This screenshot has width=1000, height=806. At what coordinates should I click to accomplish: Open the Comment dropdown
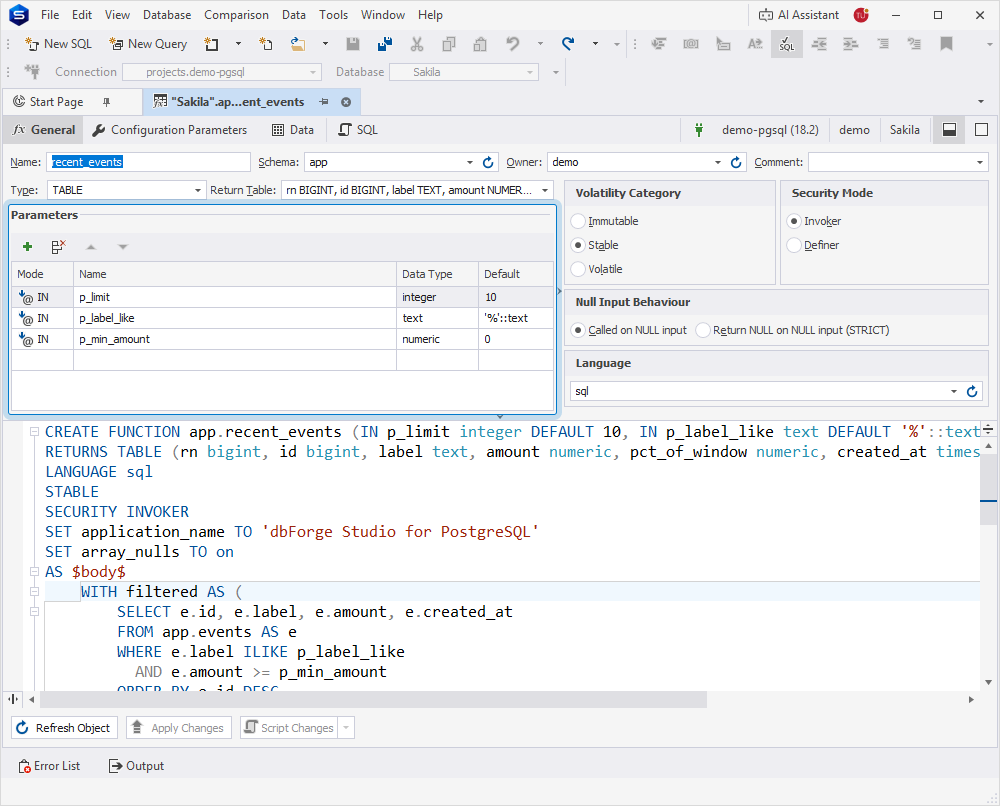pos(980,163)
